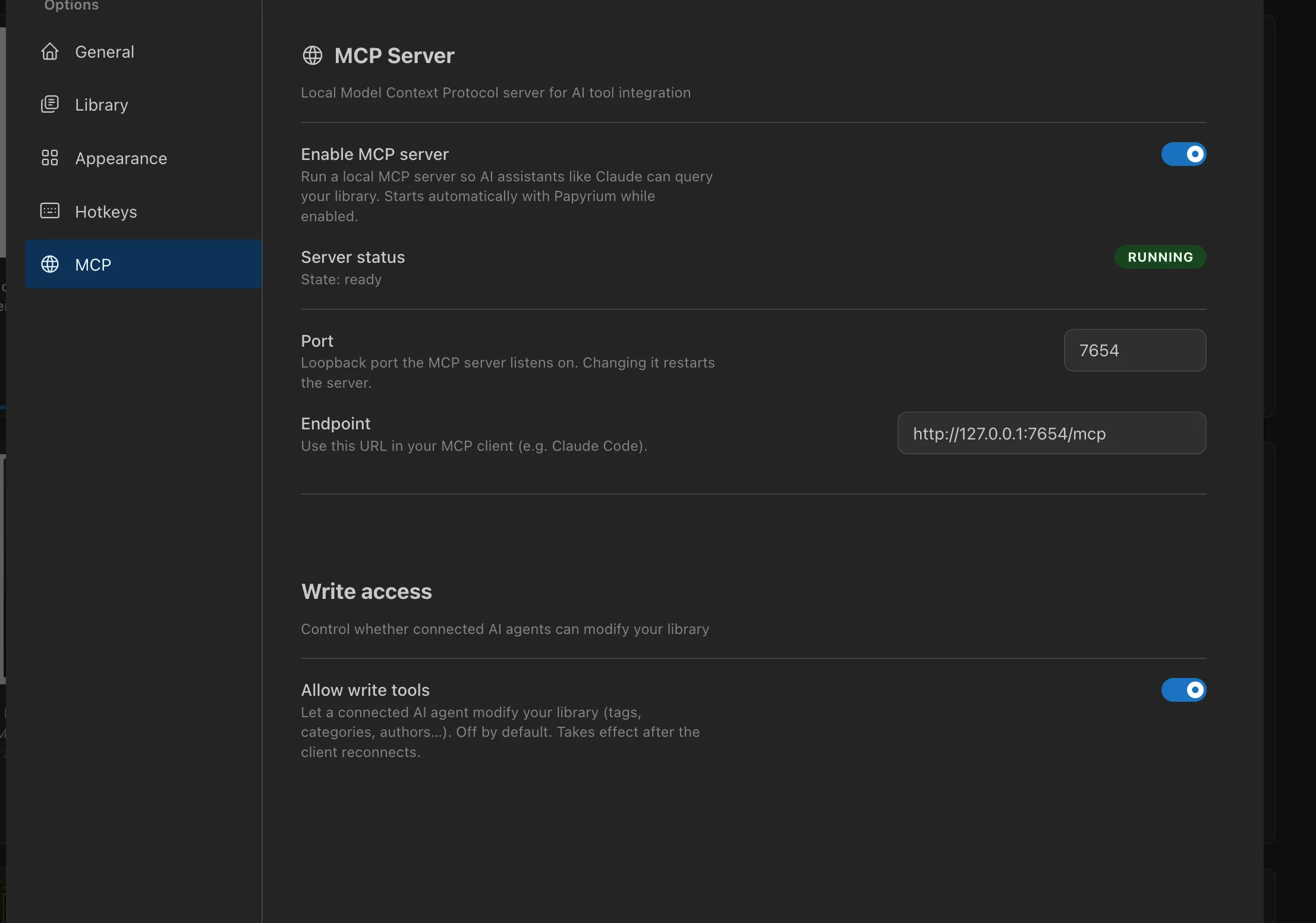Viewport: 1316px width, 923px height.
Task: Click the Port field showing 7654
Action: [x=1135, y=350]
